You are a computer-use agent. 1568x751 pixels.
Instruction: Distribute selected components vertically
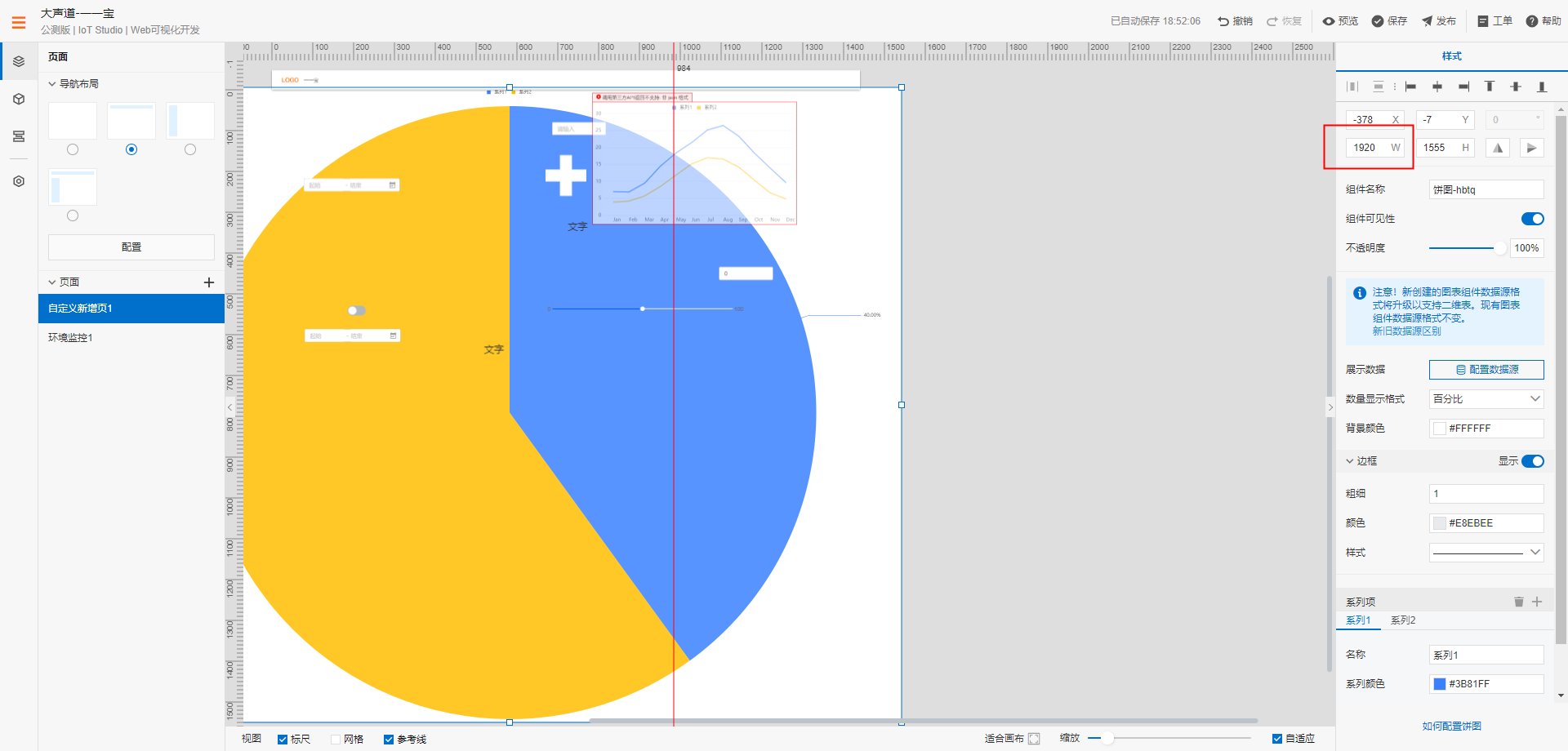(x=1379, y=87)
